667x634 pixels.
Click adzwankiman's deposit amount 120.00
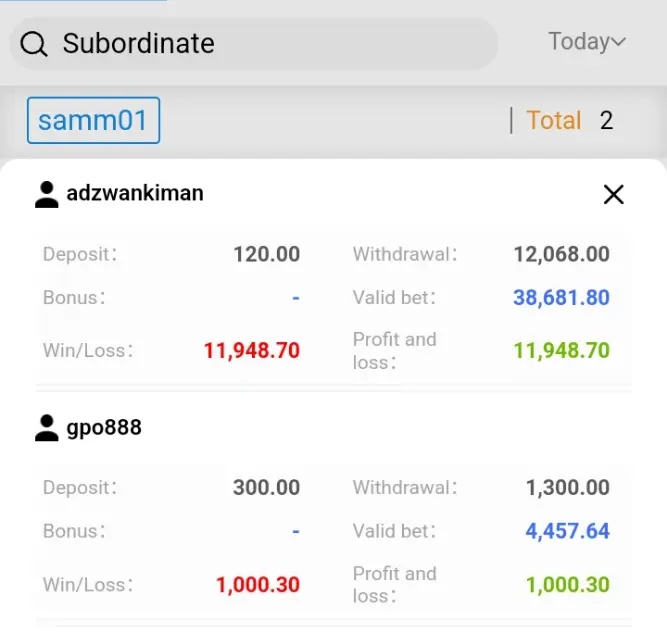[267, 254]
